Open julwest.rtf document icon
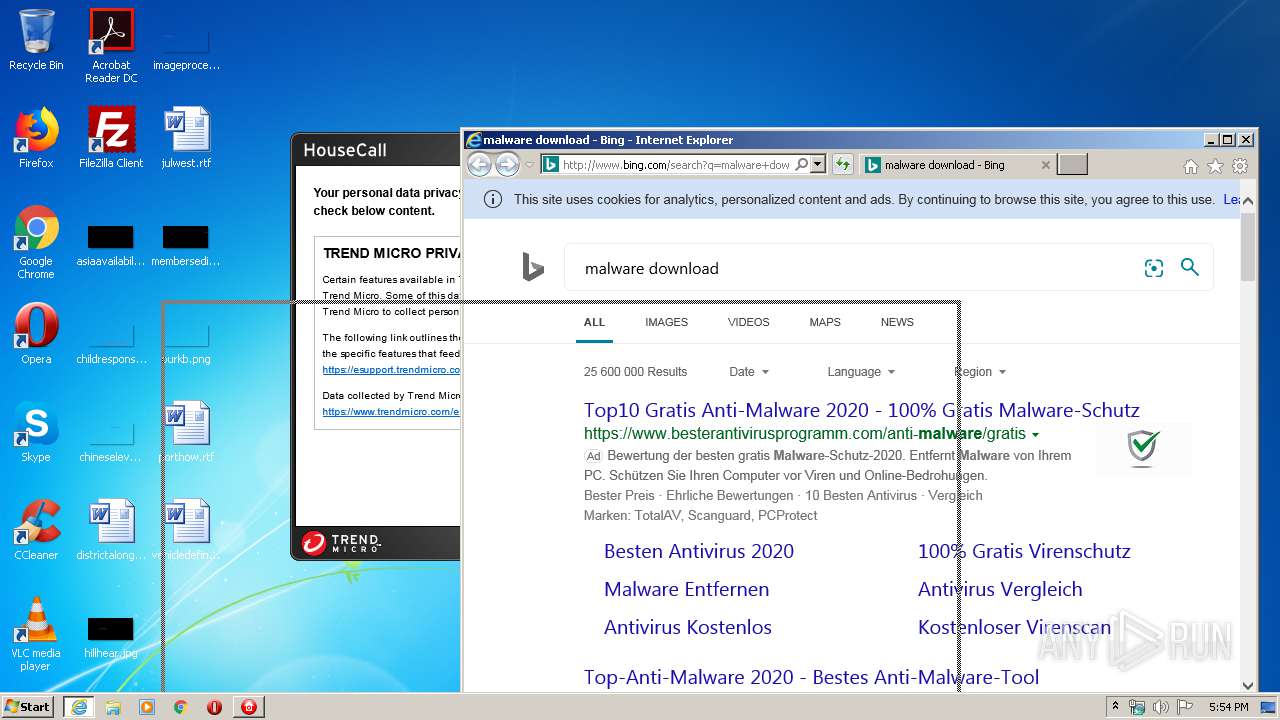 (186, 138)
